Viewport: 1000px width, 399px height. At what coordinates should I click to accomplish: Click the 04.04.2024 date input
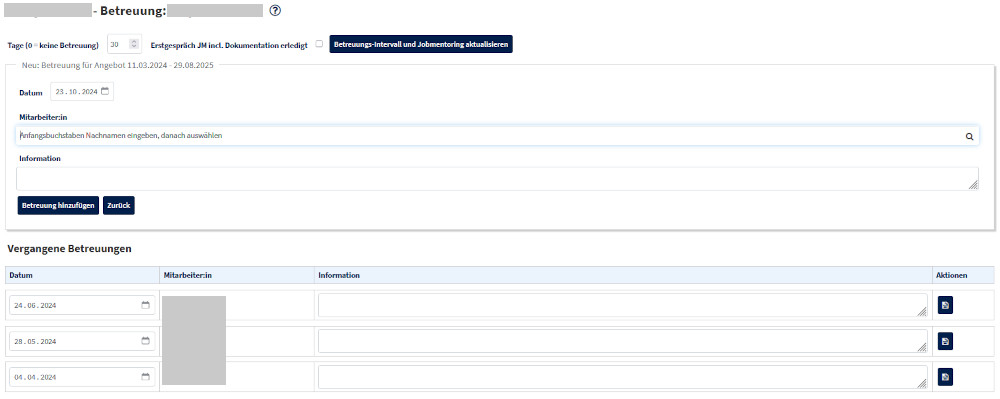82,377
